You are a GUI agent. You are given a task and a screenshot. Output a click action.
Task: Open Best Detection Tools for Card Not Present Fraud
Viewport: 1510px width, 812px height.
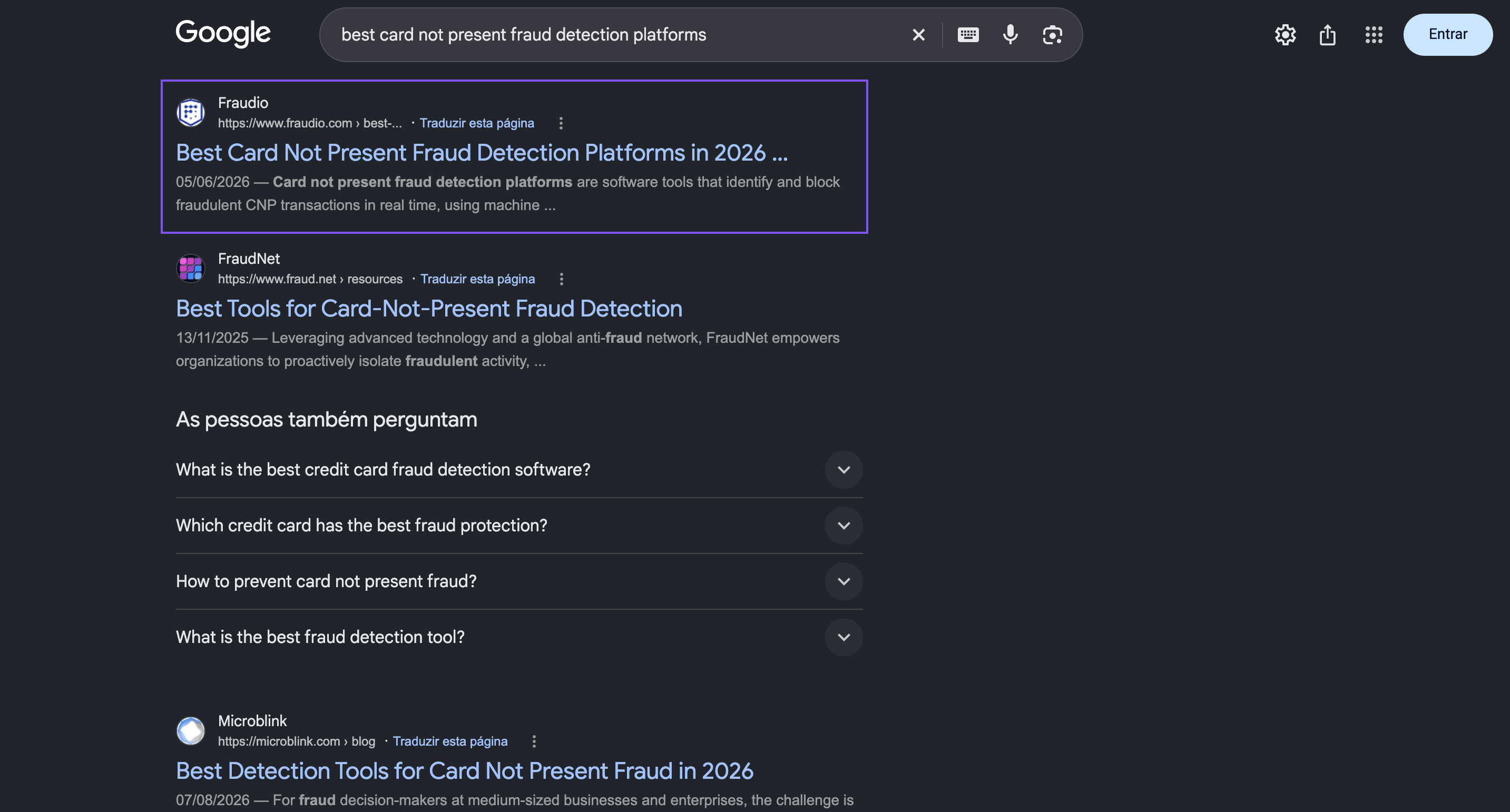[464, 770]
